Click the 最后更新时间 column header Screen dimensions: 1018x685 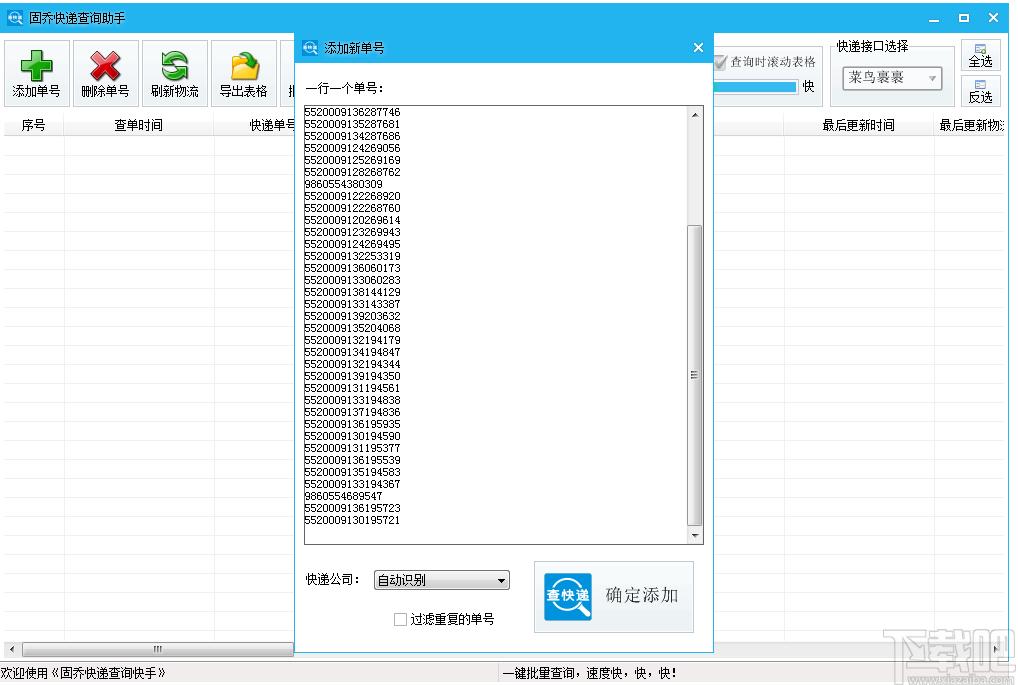pyautogui.click(x=858, y=125)
